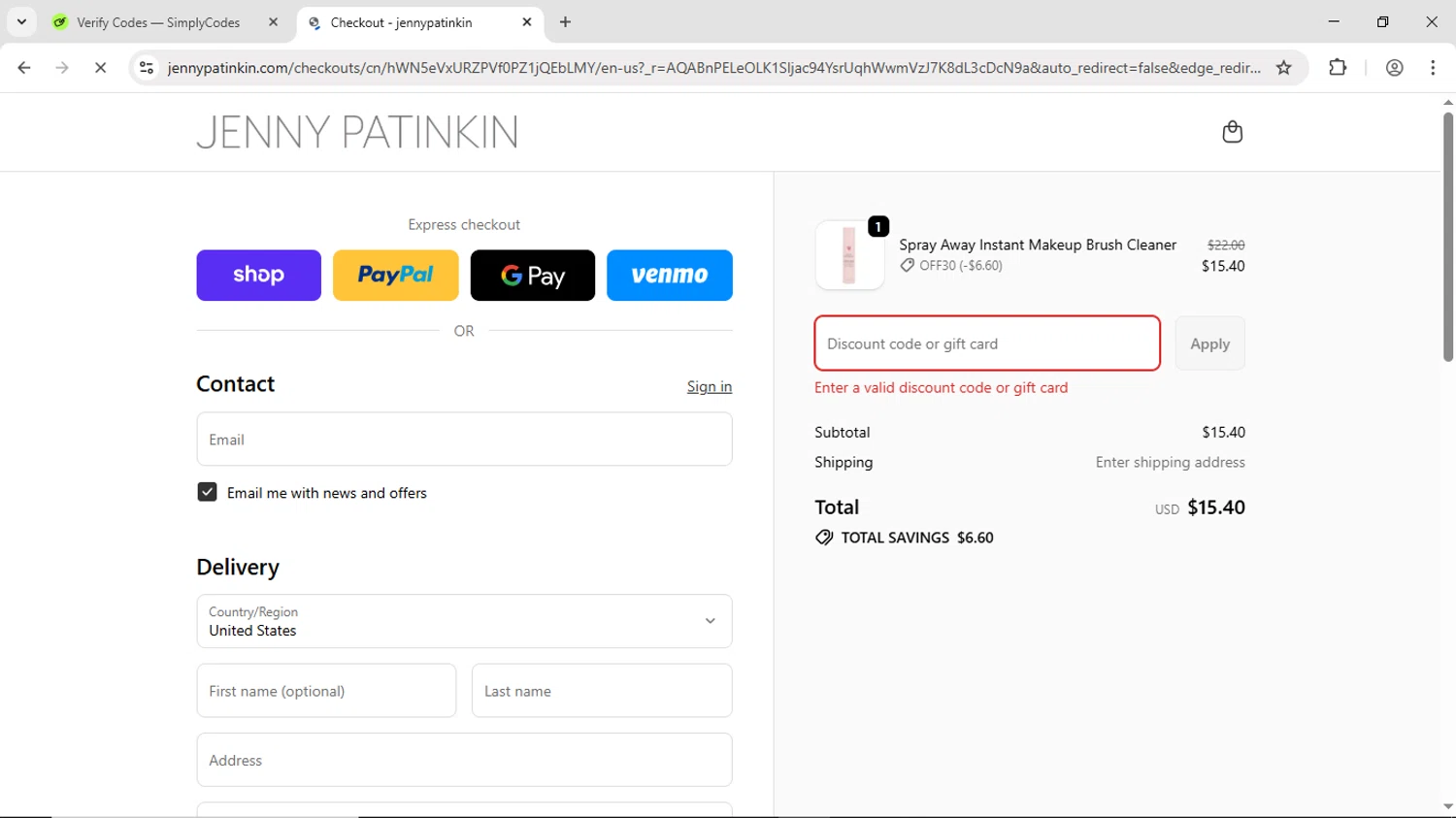Stop page loading with the X button
The image size is (1456, 818).
tap(100, 68)
